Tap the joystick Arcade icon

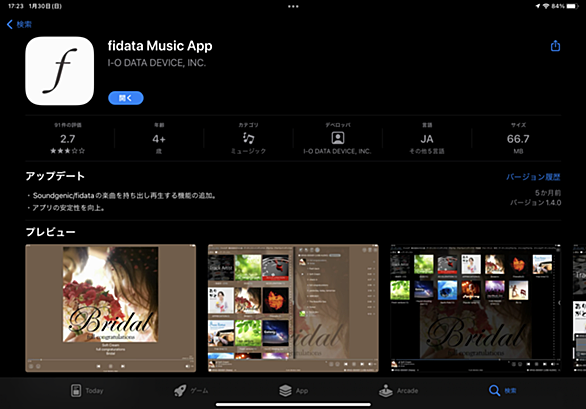(x=385, y=391)
